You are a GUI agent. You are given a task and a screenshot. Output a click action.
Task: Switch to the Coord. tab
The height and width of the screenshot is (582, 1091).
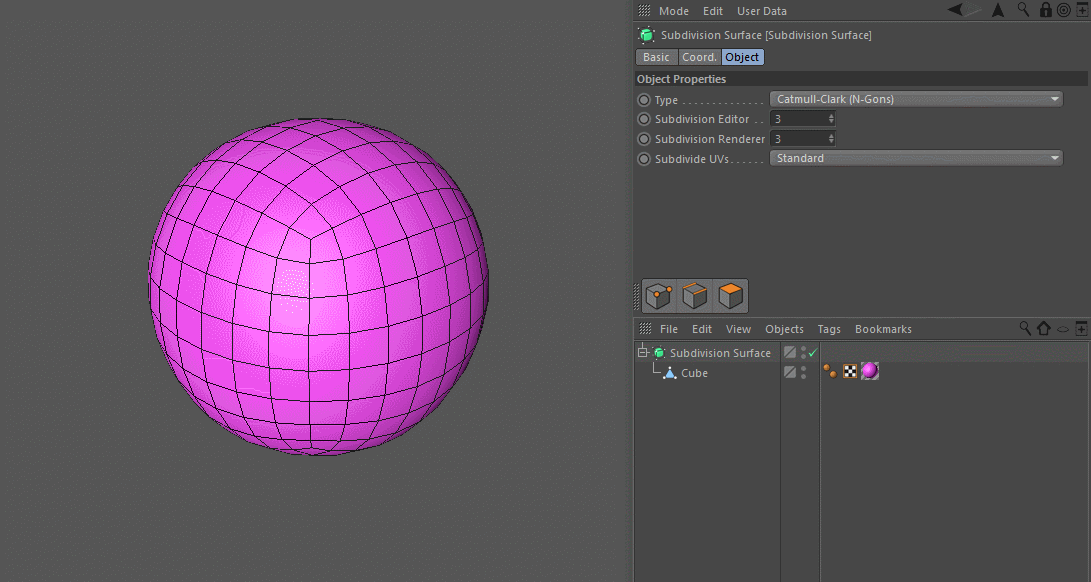(x=699, y=57)
